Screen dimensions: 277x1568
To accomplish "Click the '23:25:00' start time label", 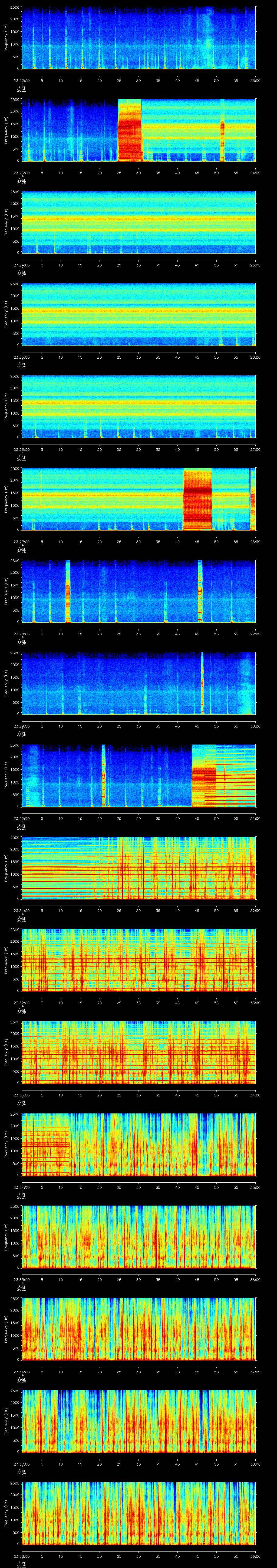I will point(21,357).
